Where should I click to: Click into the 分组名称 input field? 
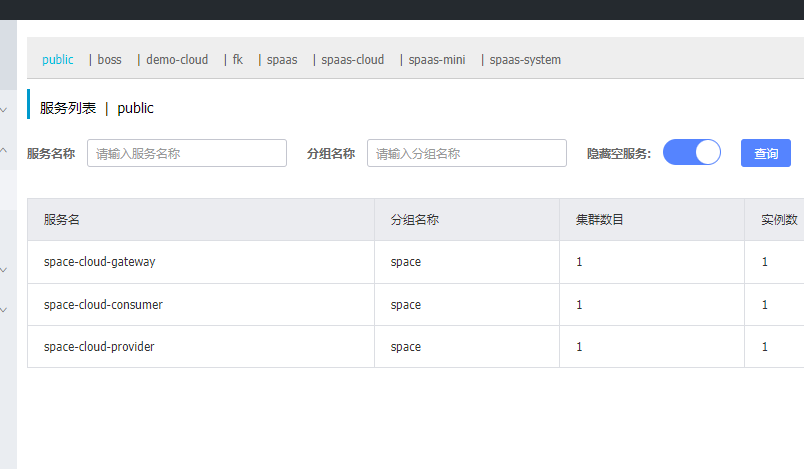(467, 154)
